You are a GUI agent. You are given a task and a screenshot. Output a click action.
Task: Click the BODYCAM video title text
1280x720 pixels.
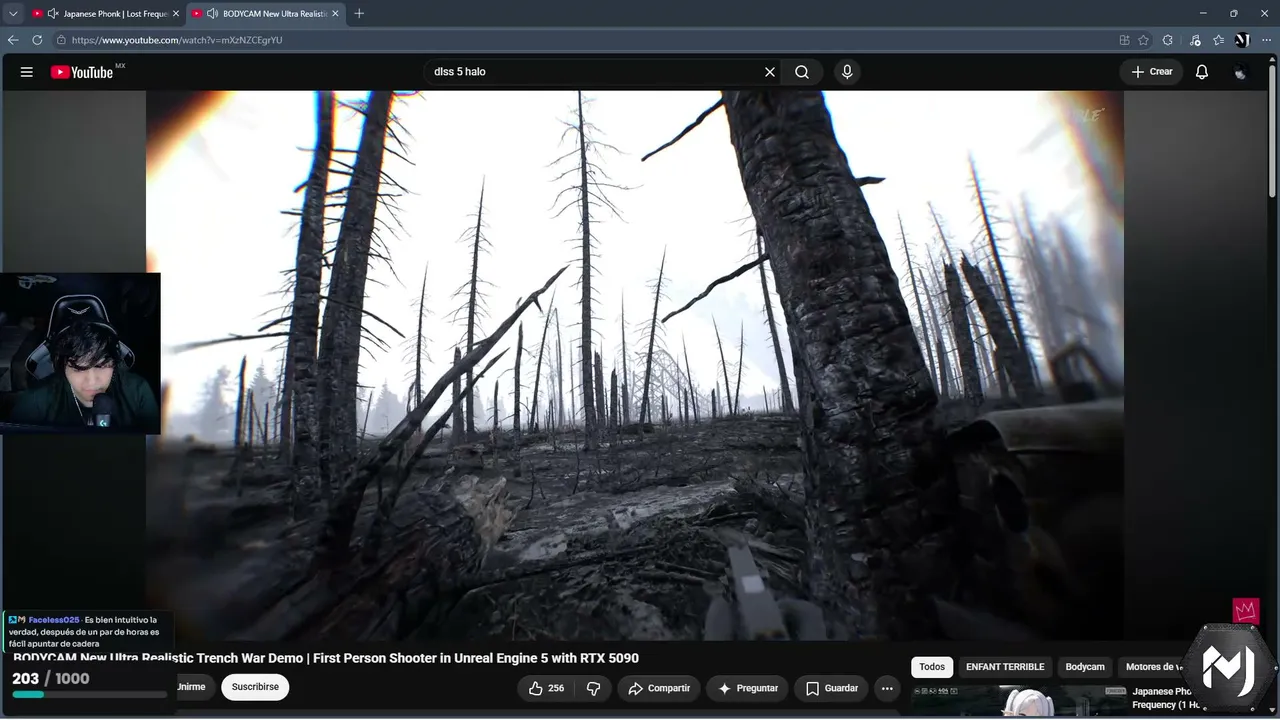coord(326,658)
